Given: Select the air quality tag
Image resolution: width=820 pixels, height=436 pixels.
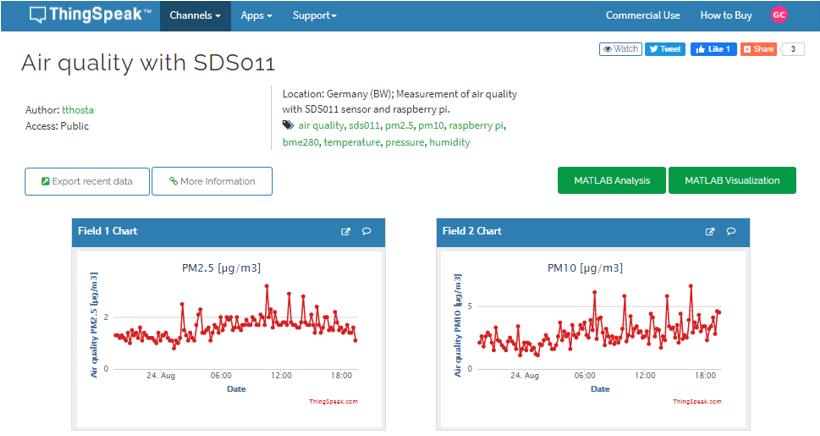Looking at the screenshot, I should tap(321, 125).
